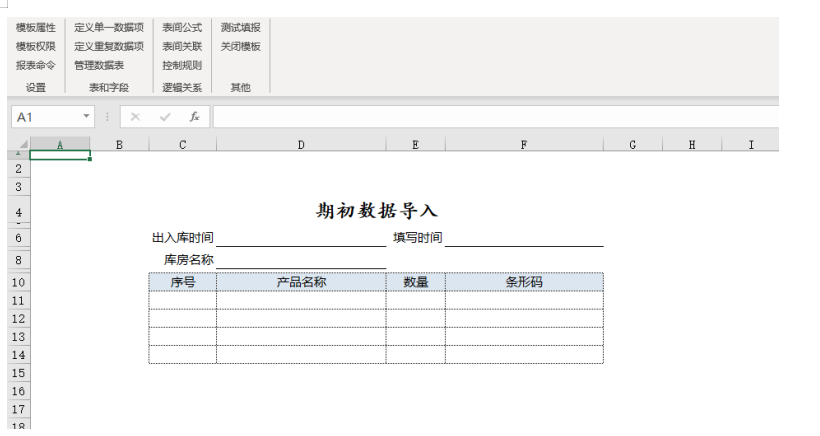This screenshot has height=436, width=820.
Task: Click the confirm entry checkmark icon
Action: (x=165, y=117)
